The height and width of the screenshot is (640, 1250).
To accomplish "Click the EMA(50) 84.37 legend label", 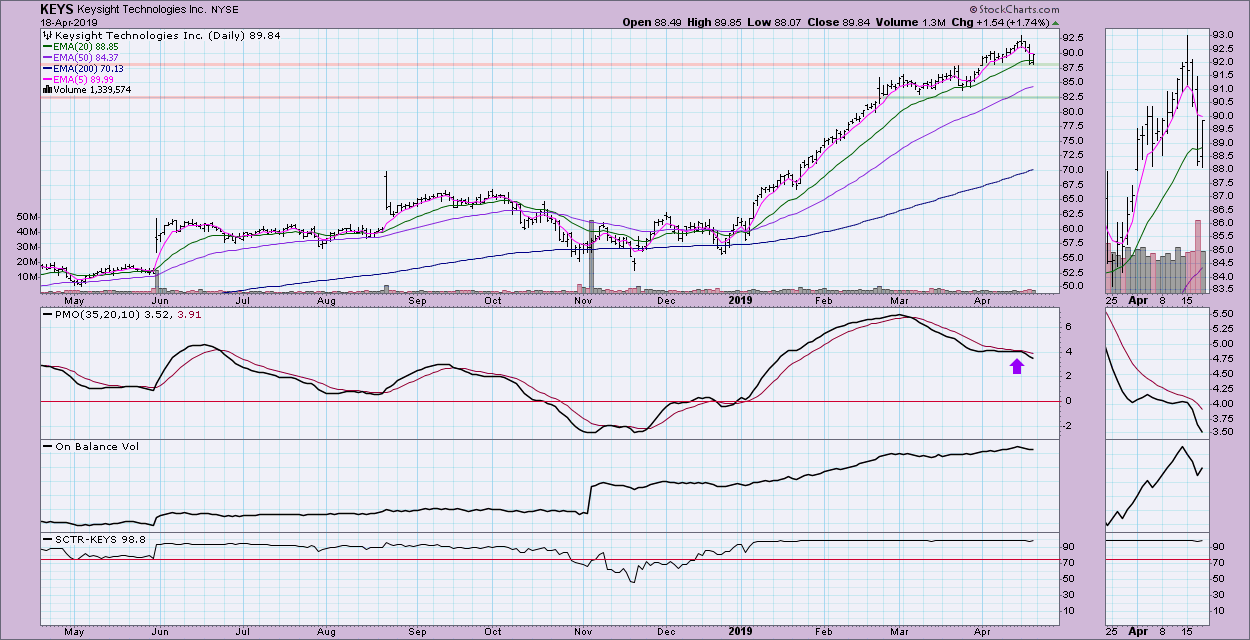I will (x=88, y=57).
